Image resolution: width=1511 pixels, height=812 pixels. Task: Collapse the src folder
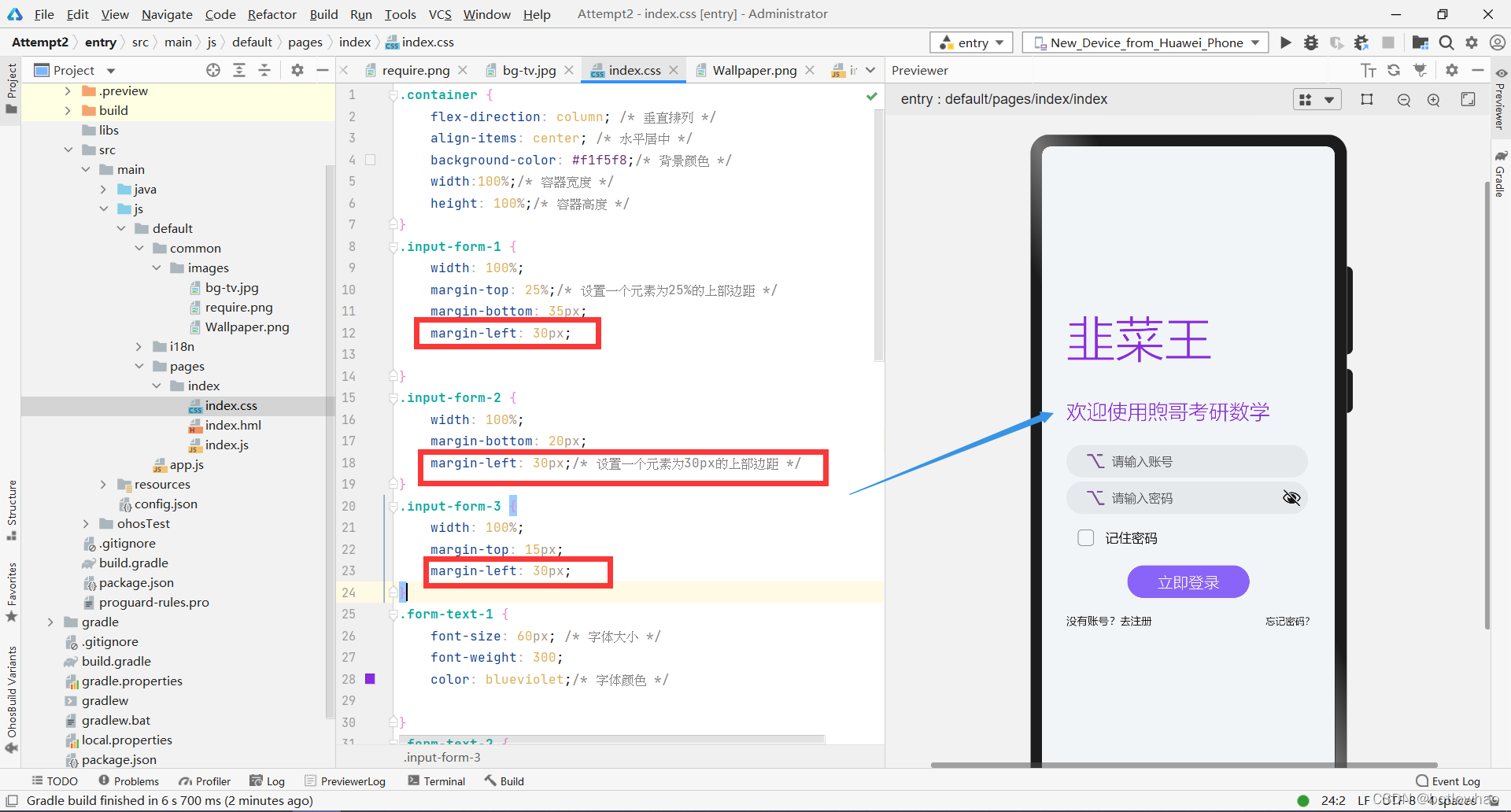[68, 149]
